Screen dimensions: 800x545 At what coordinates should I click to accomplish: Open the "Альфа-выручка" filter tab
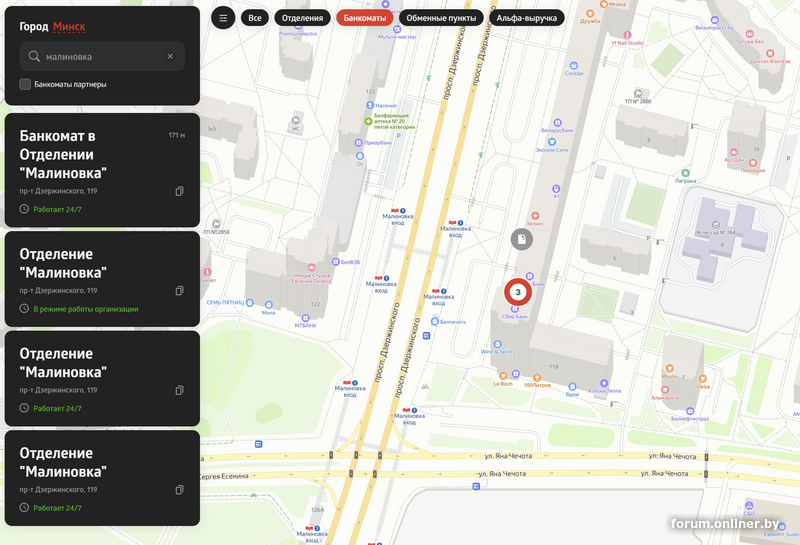(527, 18)
